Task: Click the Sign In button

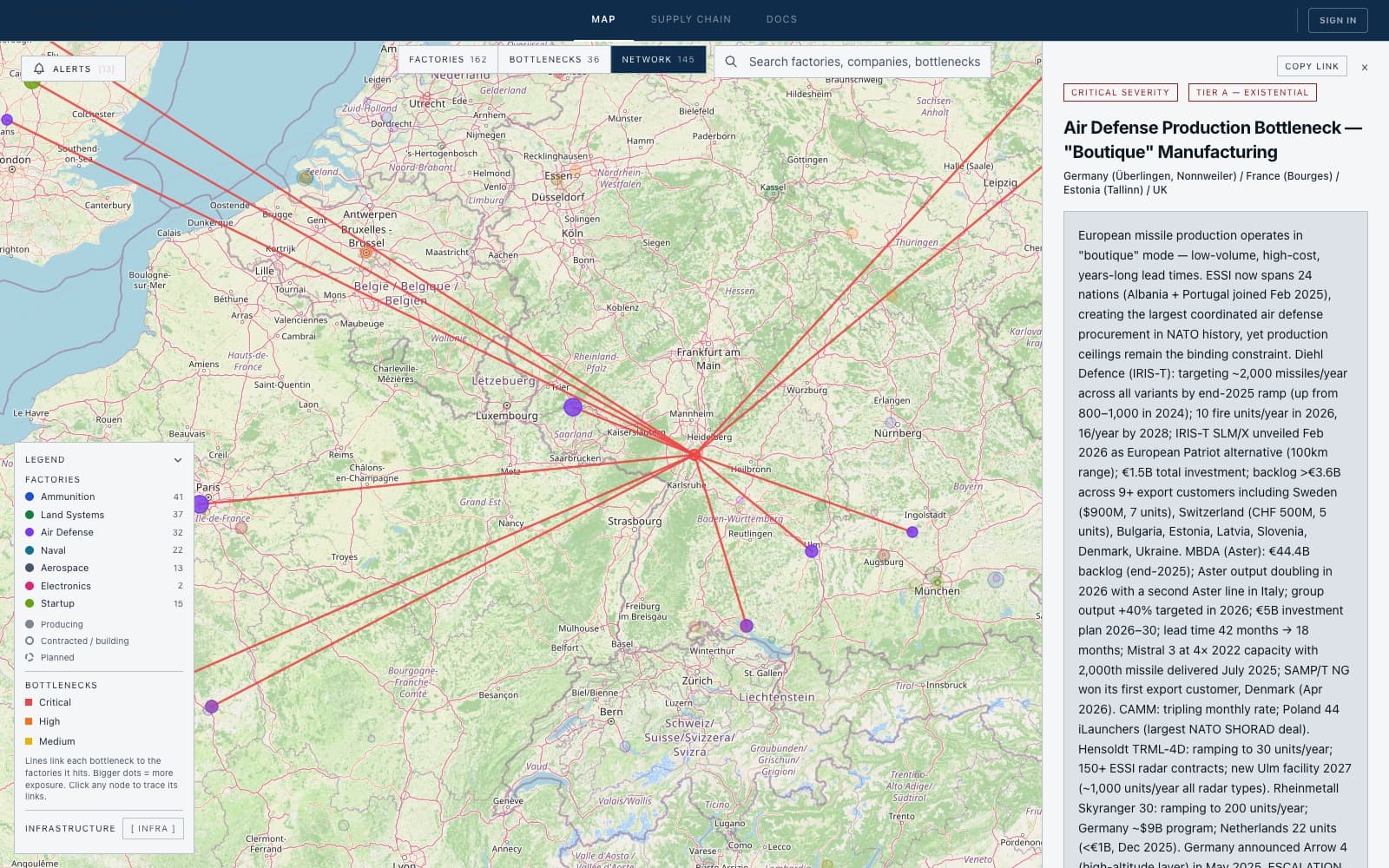Action: point(1338,20)
